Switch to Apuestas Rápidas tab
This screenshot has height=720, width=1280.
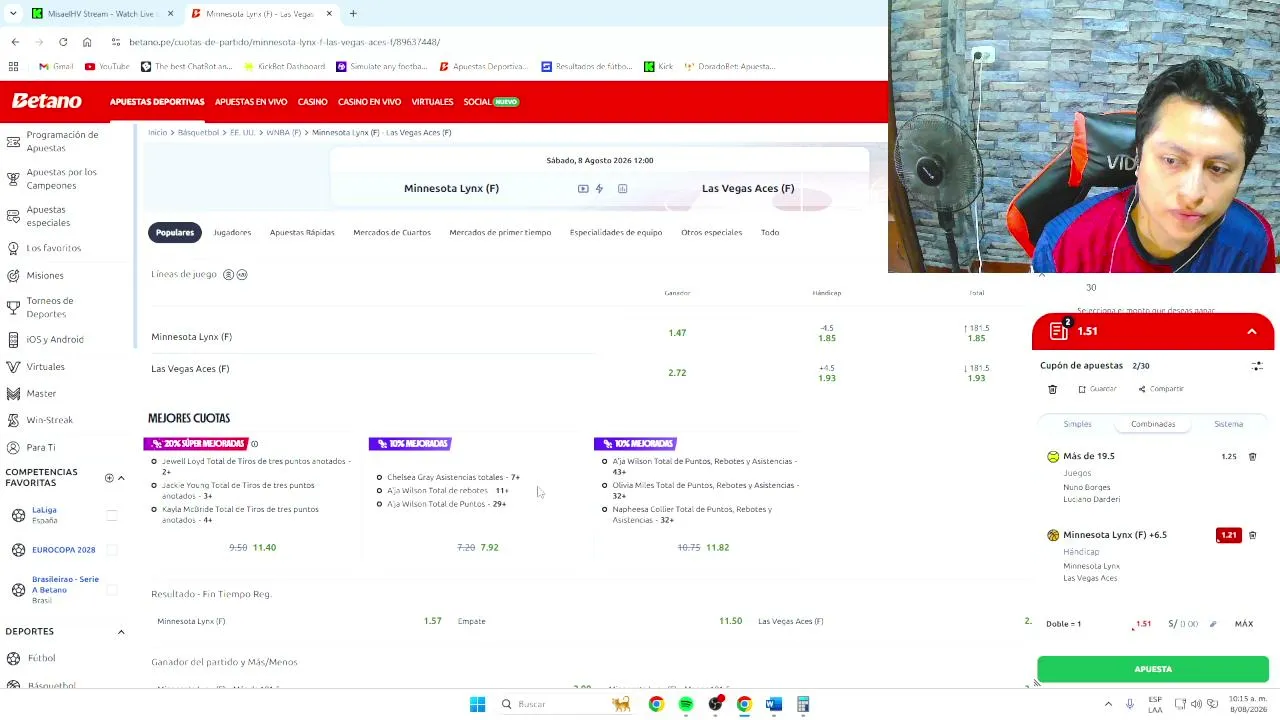coord(302,232)
